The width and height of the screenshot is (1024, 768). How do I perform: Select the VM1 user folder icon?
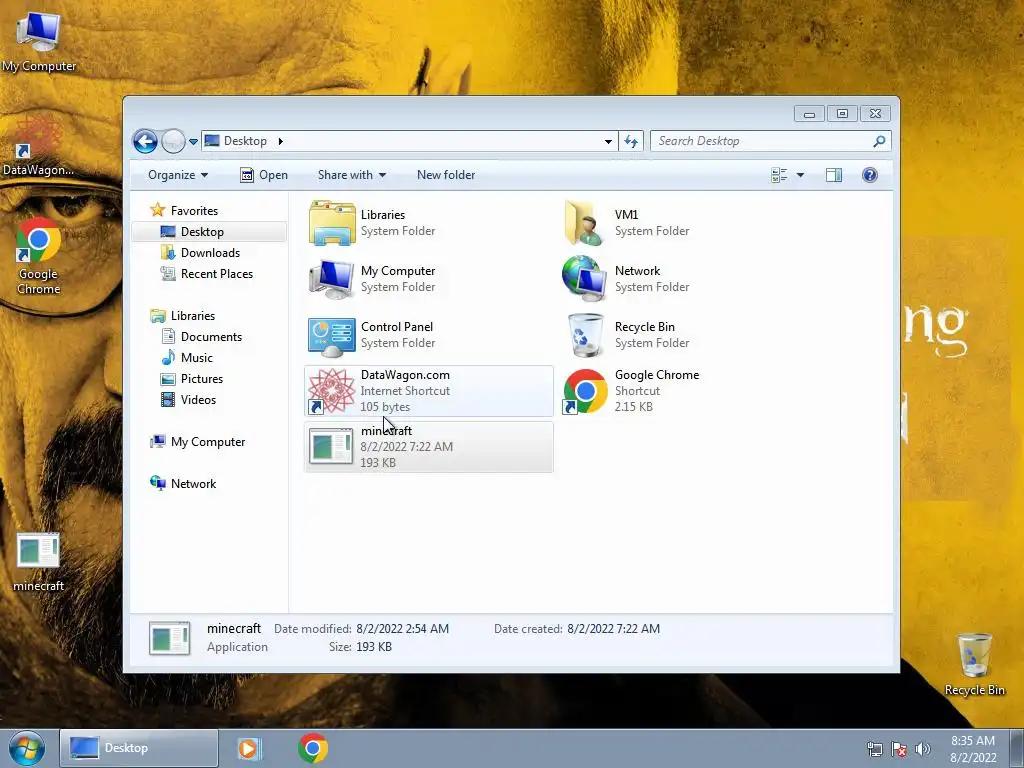coord(583,223)
